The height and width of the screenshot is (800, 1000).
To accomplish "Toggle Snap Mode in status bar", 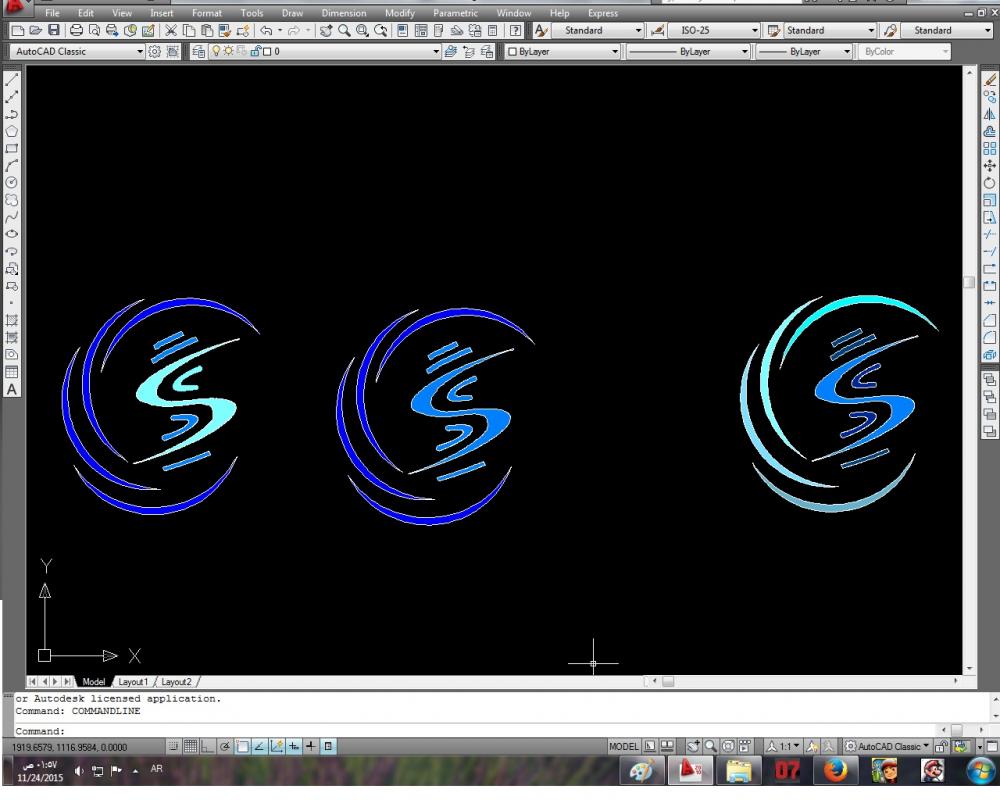I will tap(173, 746).
